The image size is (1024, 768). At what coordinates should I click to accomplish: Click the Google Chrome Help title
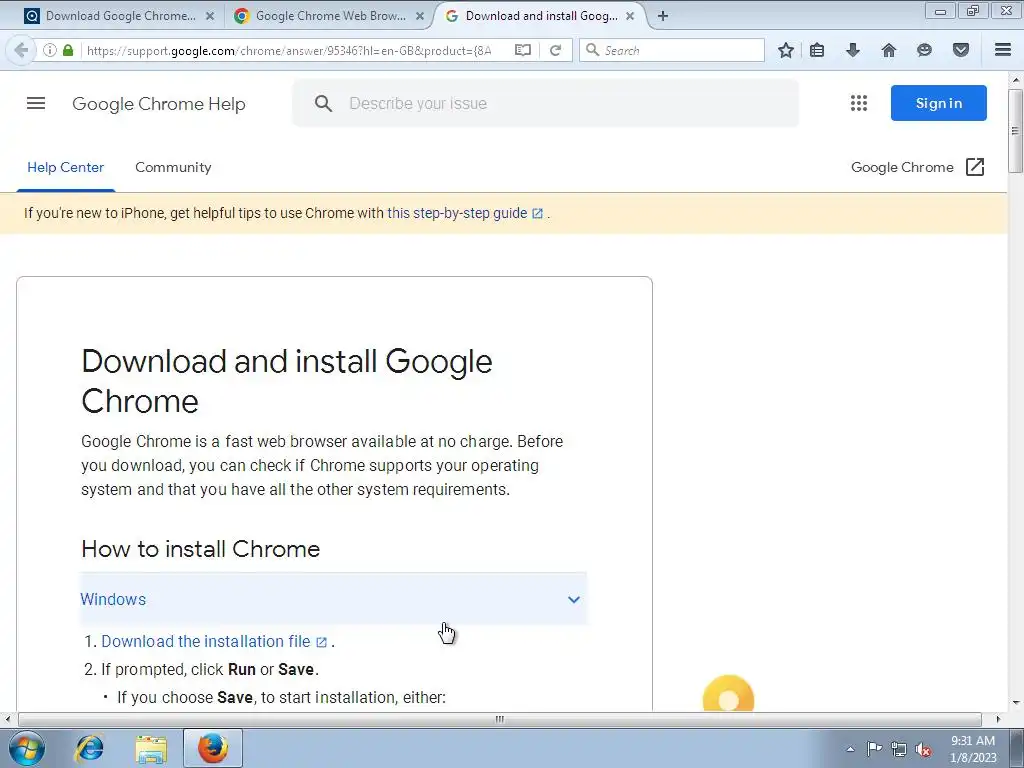point(159,104)
